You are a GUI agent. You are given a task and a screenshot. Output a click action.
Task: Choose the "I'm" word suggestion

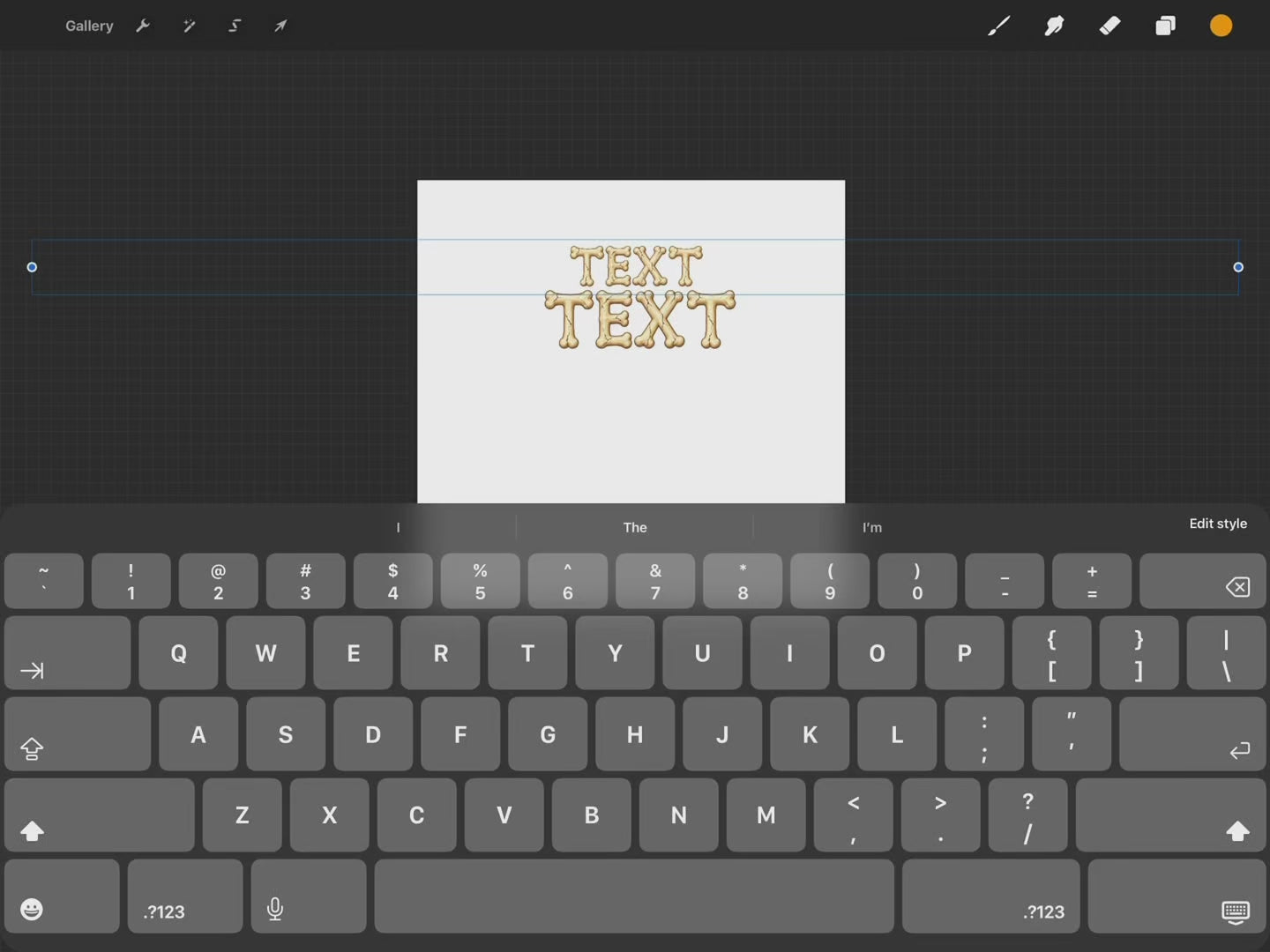[871, 527]
